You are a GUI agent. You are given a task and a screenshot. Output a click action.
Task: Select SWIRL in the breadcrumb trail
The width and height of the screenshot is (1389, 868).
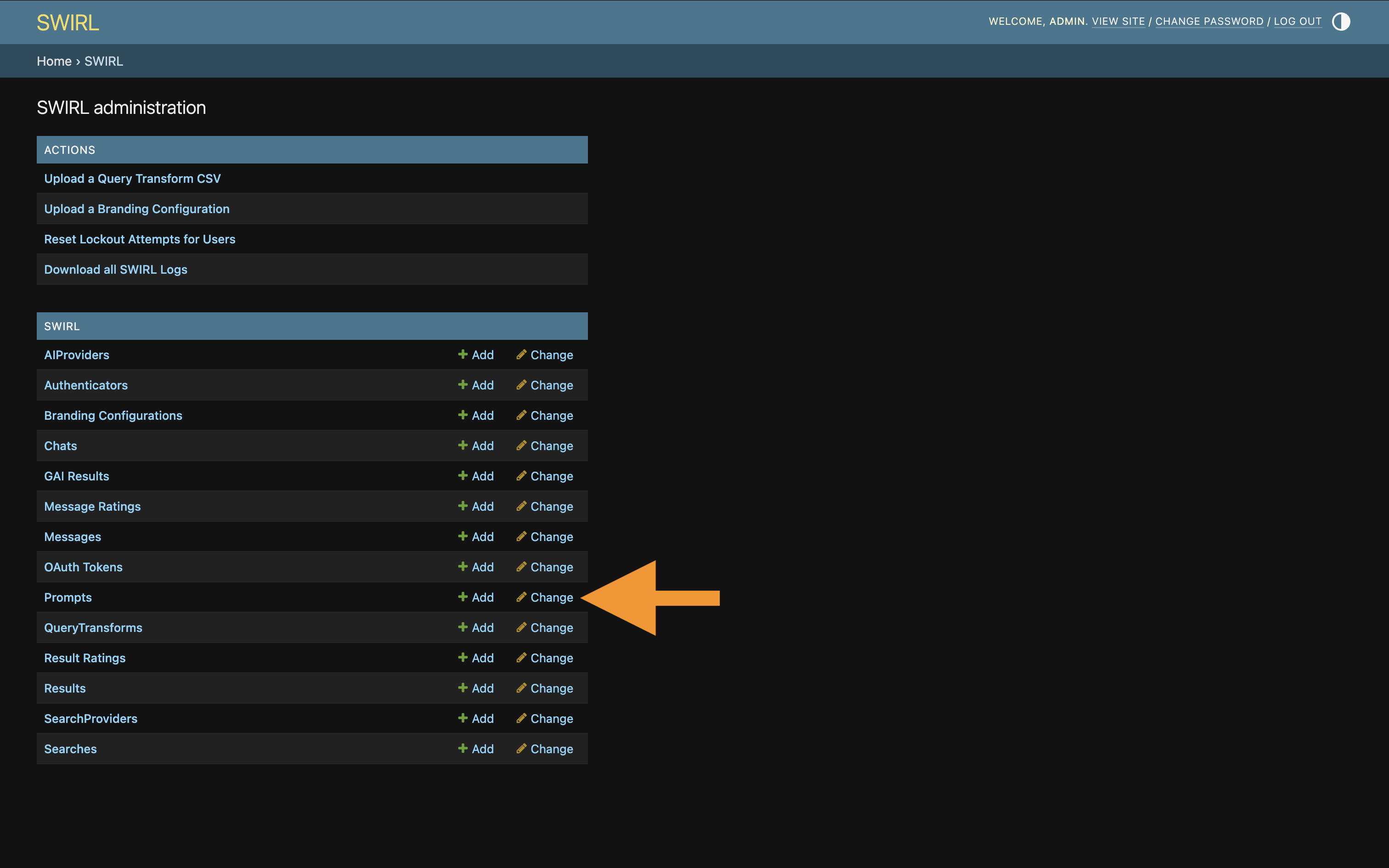pyautogui.click(x=103, y=61)
